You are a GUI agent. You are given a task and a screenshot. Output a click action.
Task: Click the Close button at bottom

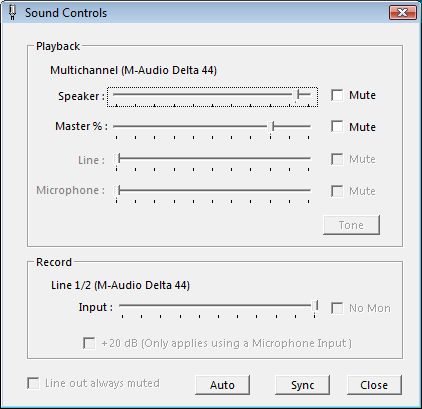[x=374, y=385]
